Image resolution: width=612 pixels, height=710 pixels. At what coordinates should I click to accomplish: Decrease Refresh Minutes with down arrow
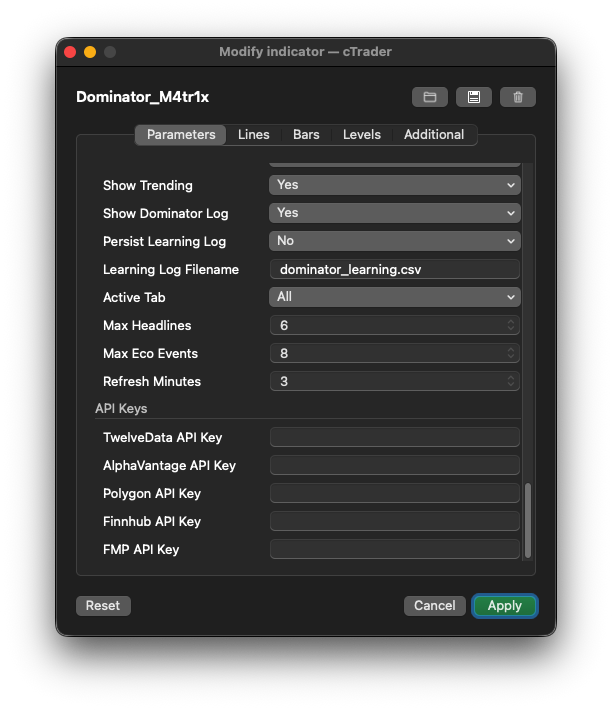511,385
